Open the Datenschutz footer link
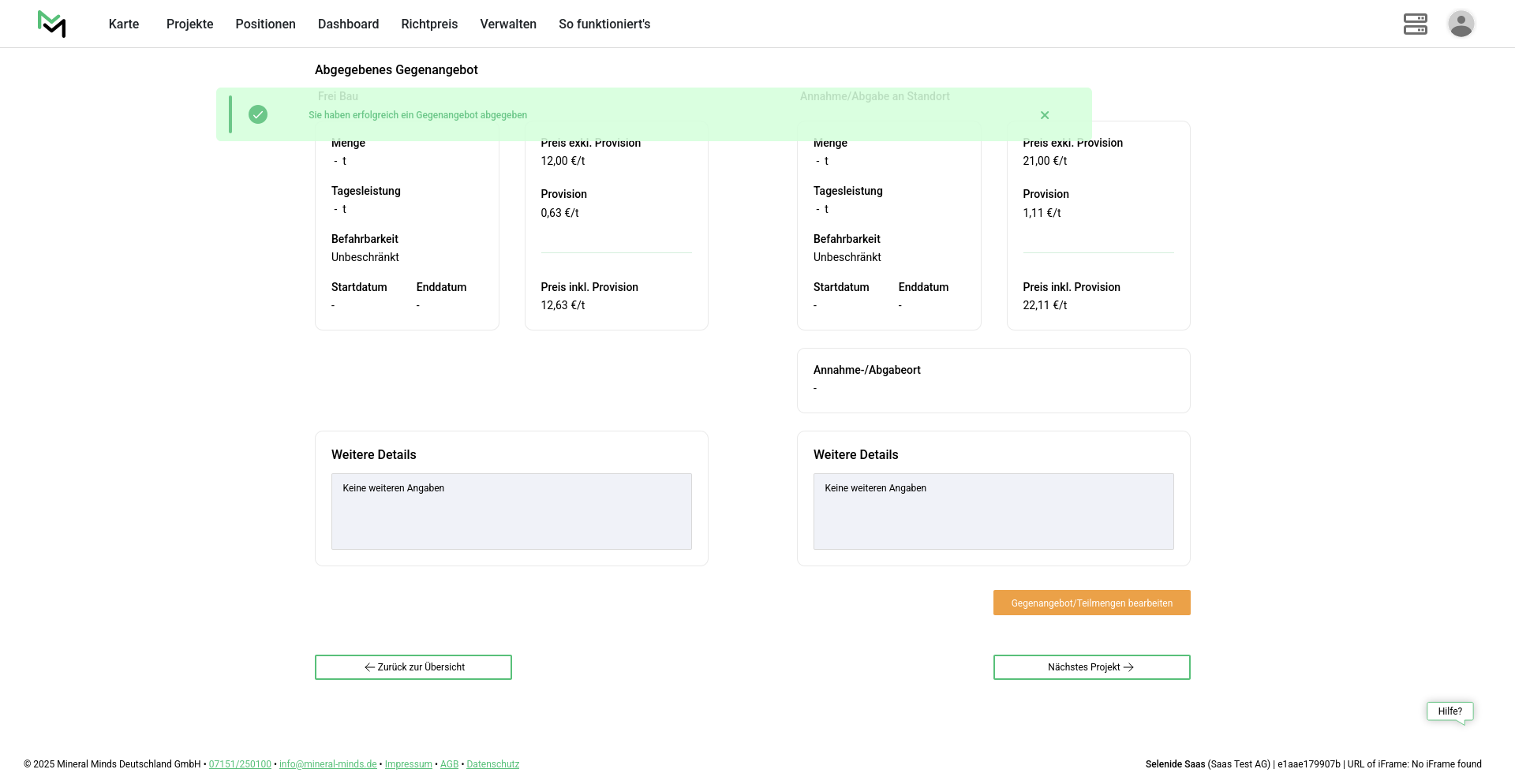The height and width of the screenshot is (784, 1515). (x=492, y=764)
